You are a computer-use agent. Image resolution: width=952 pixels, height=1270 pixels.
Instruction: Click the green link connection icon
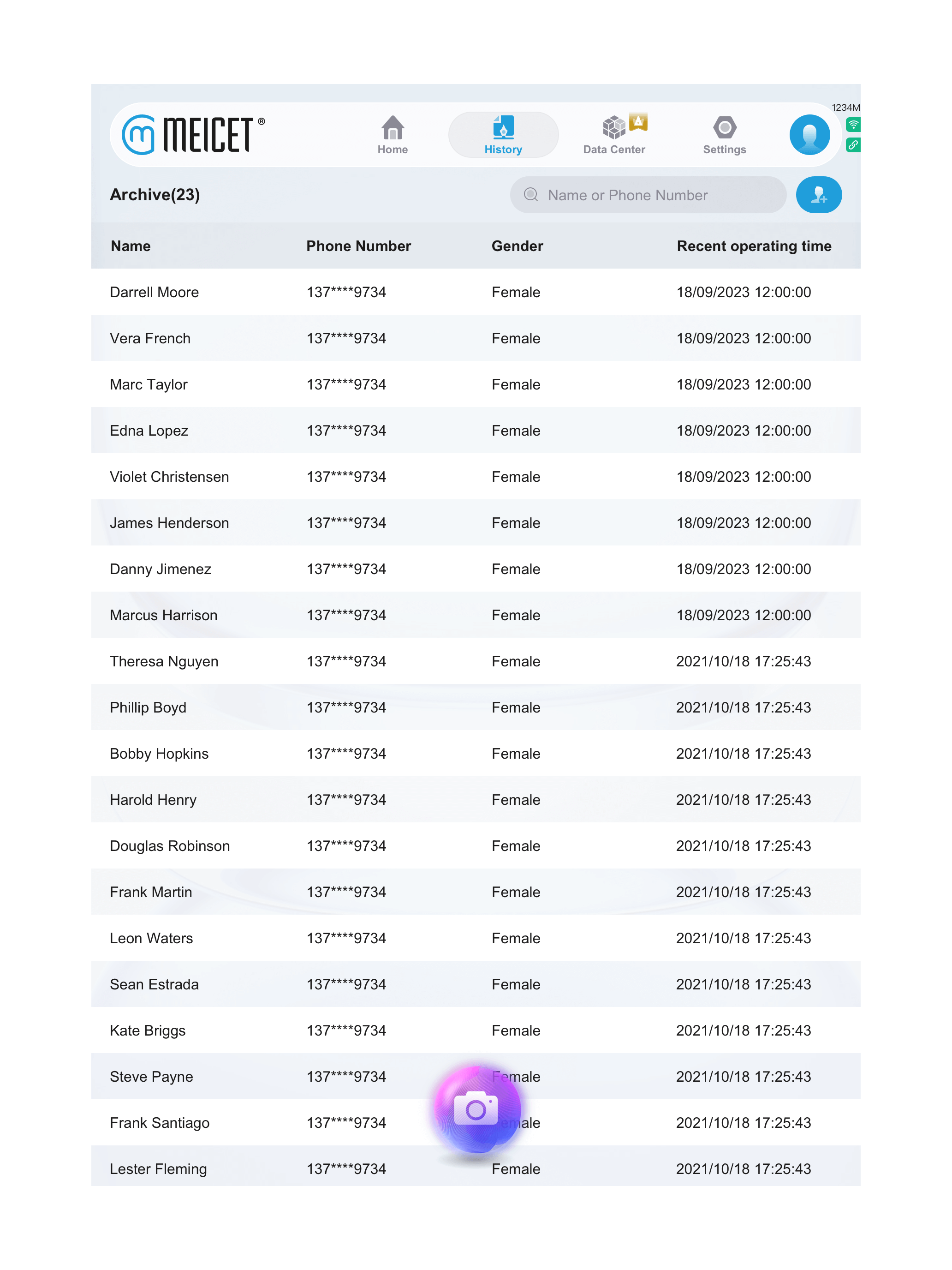click(x=853, y=145)
